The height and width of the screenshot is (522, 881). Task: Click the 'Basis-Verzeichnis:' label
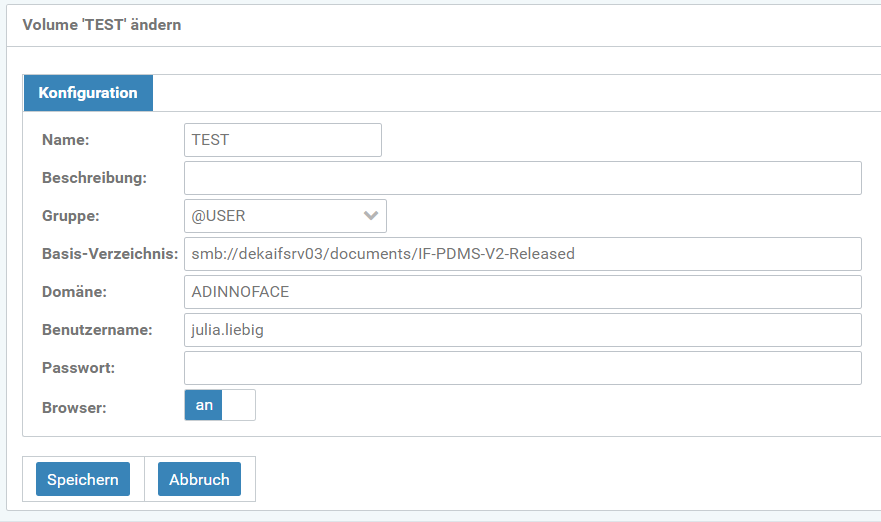click(x=109, y=254)
